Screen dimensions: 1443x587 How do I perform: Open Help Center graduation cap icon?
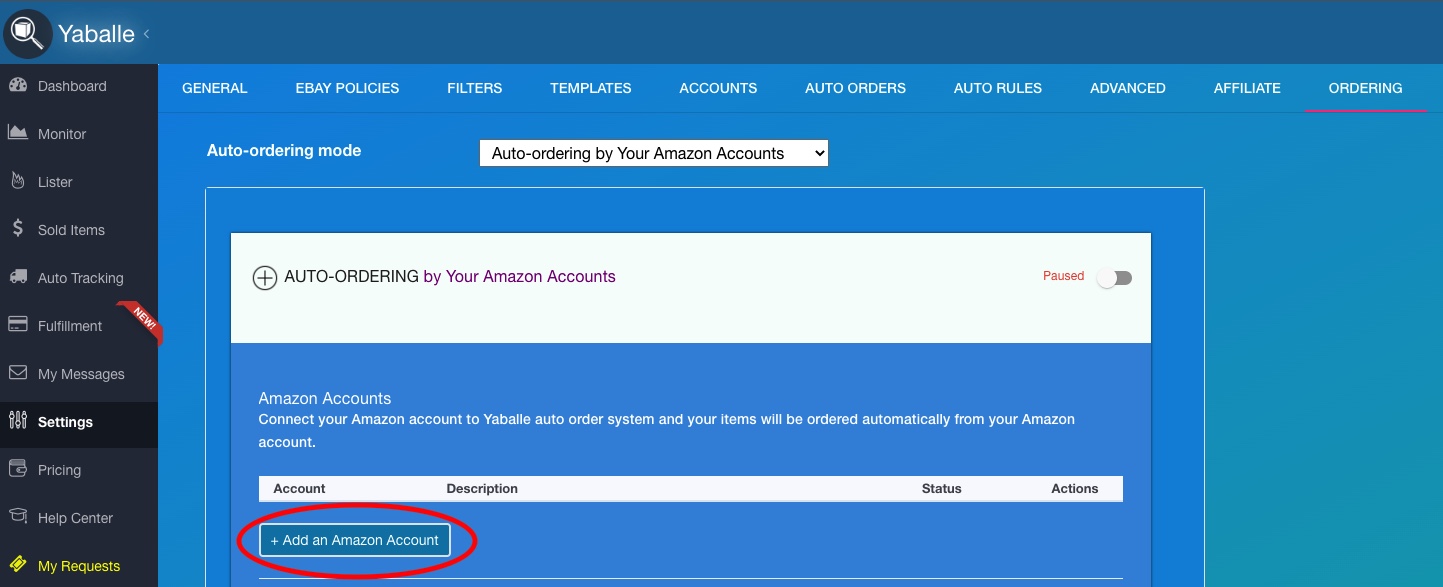pos(17,517)
